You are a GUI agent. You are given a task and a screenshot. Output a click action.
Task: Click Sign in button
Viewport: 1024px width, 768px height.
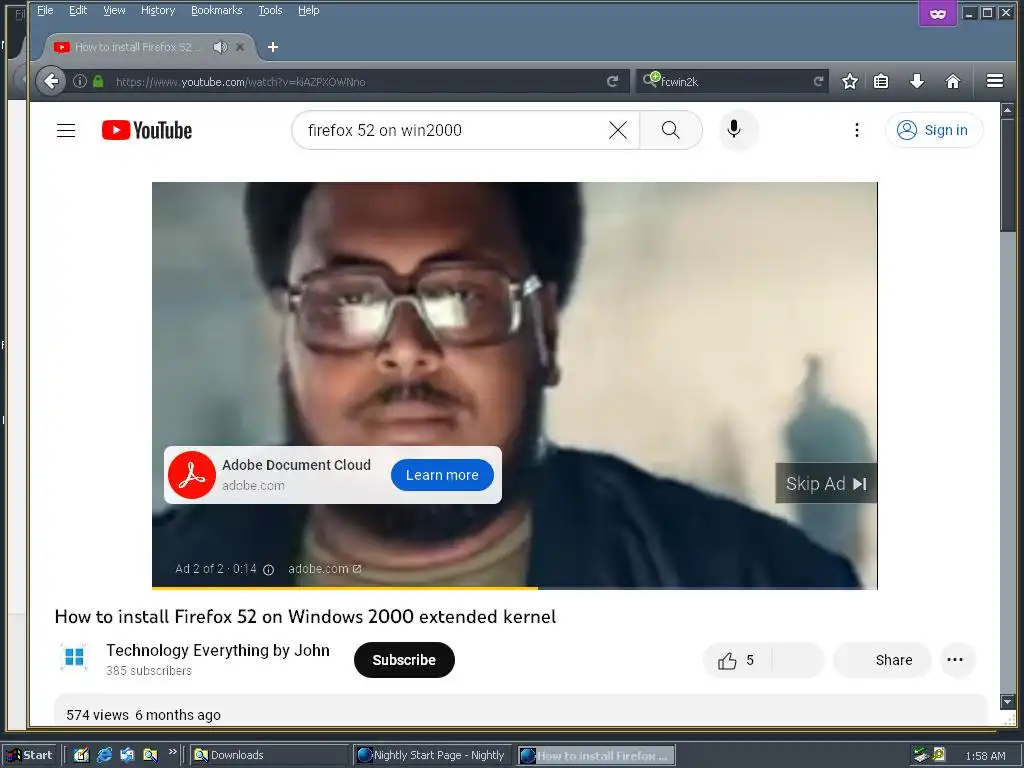point(934,130)
